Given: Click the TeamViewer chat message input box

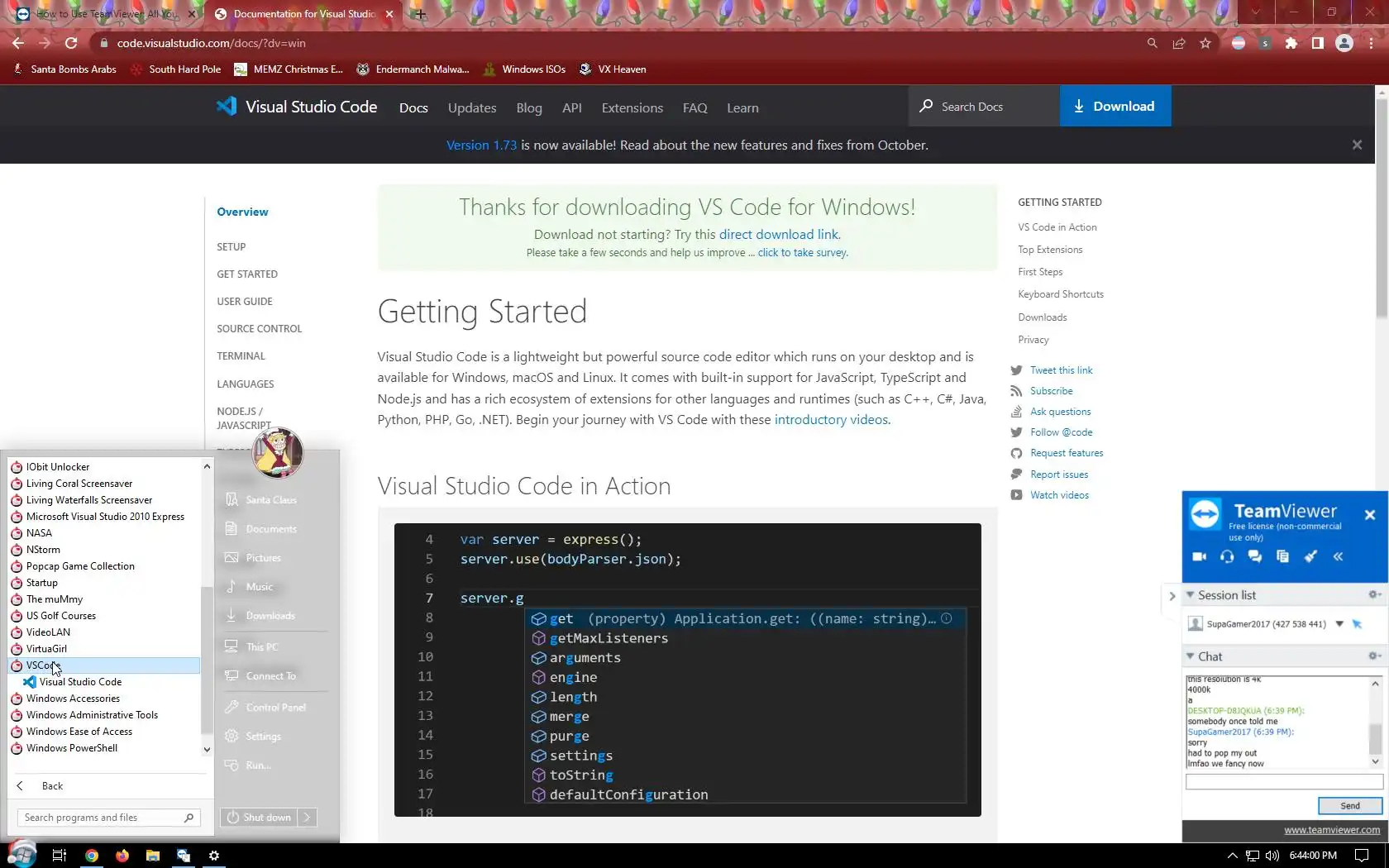Looking at the screenshot, I should point(1284,781).
